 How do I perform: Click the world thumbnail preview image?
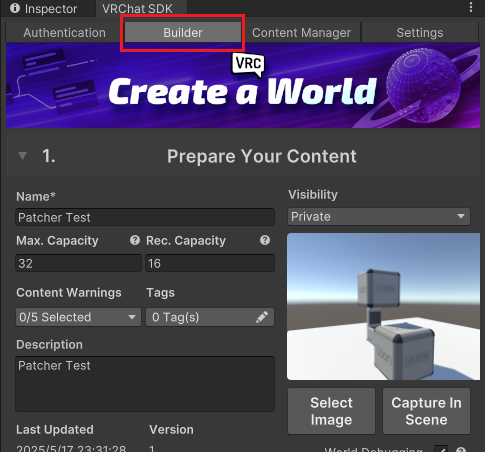click(x=383, y=307)
